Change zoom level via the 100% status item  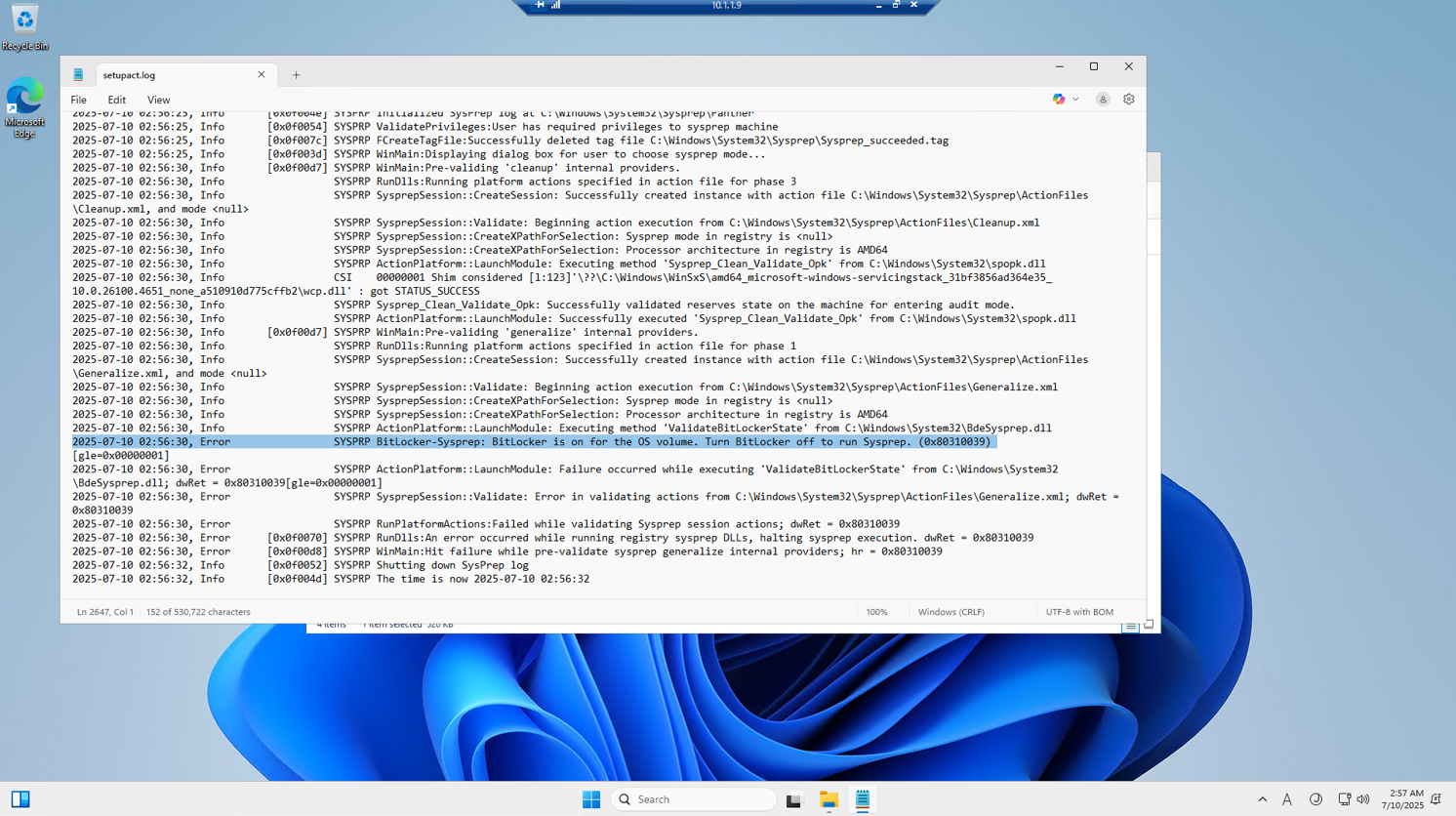875,612
